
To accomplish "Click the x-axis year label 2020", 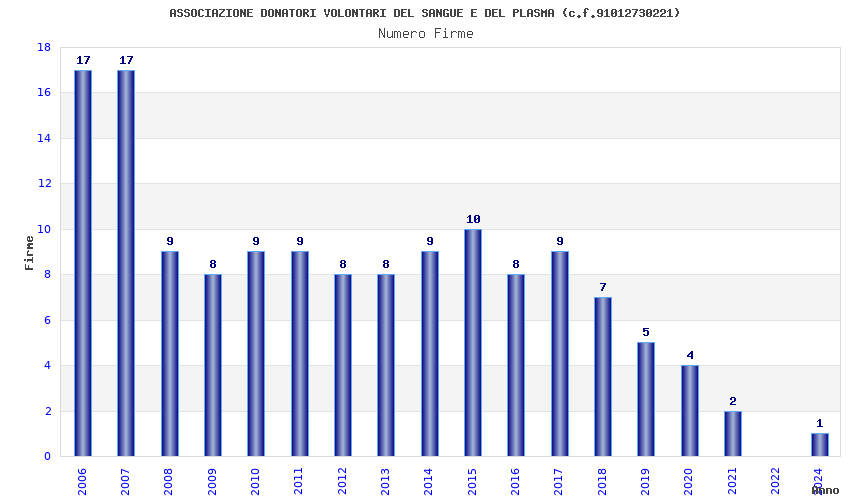I will click(x=688, y=482).
